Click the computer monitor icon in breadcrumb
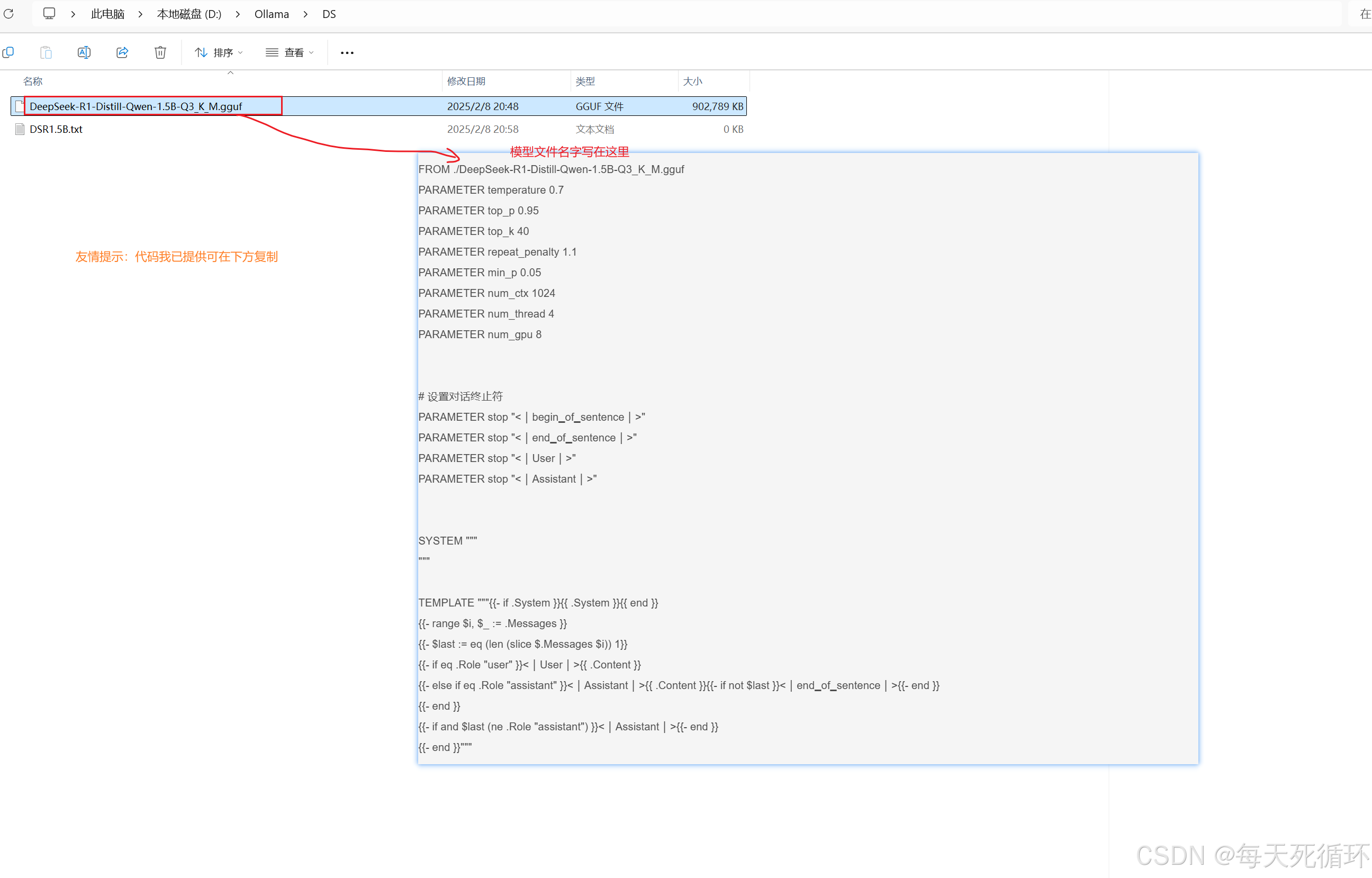1372x878 pixels. point(50,13)
